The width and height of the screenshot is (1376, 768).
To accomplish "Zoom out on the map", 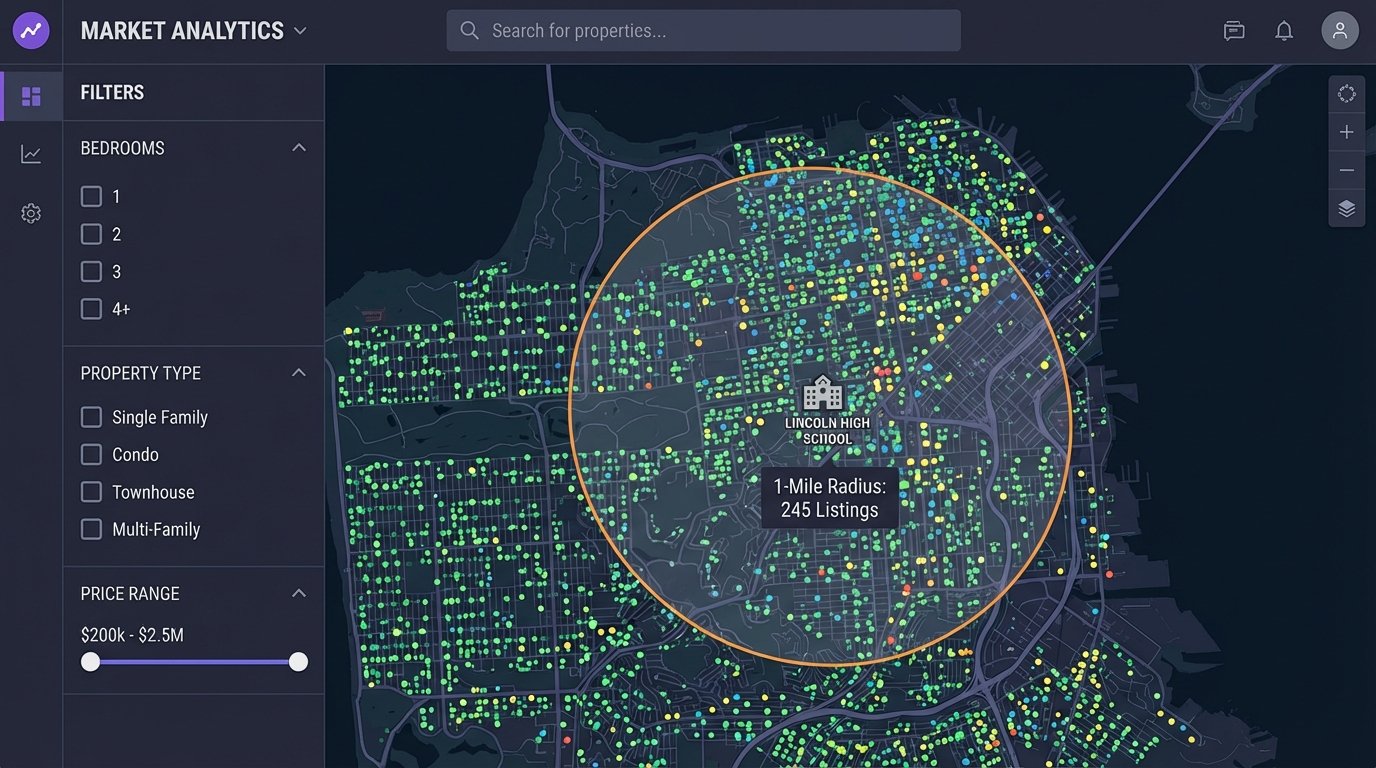I will [1346, 169].
